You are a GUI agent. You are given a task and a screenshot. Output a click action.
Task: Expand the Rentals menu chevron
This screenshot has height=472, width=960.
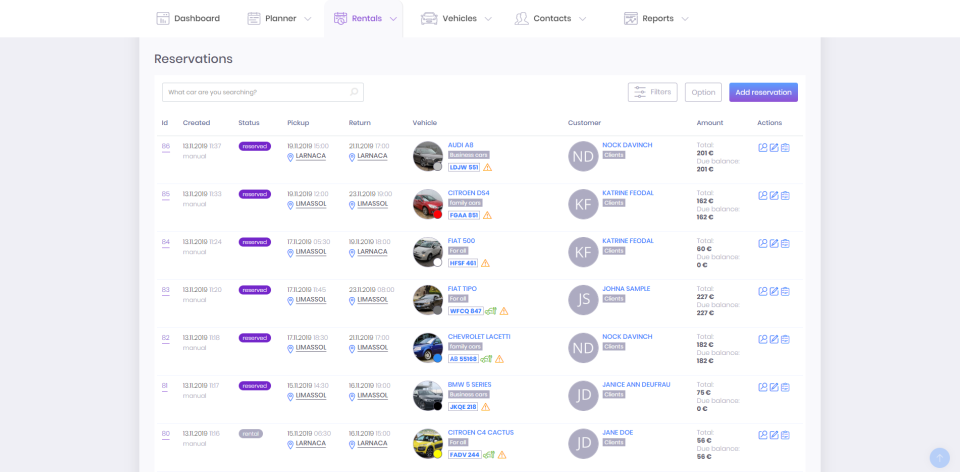(x=393, y=19)
